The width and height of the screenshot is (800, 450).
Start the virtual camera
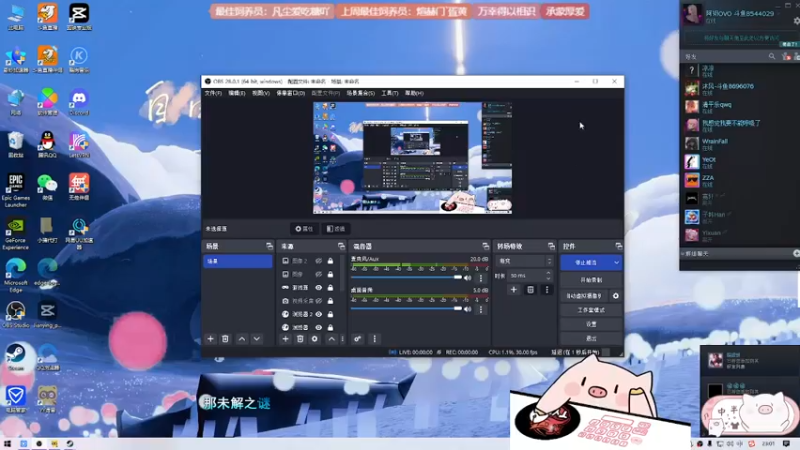click(x=584, y=296)
